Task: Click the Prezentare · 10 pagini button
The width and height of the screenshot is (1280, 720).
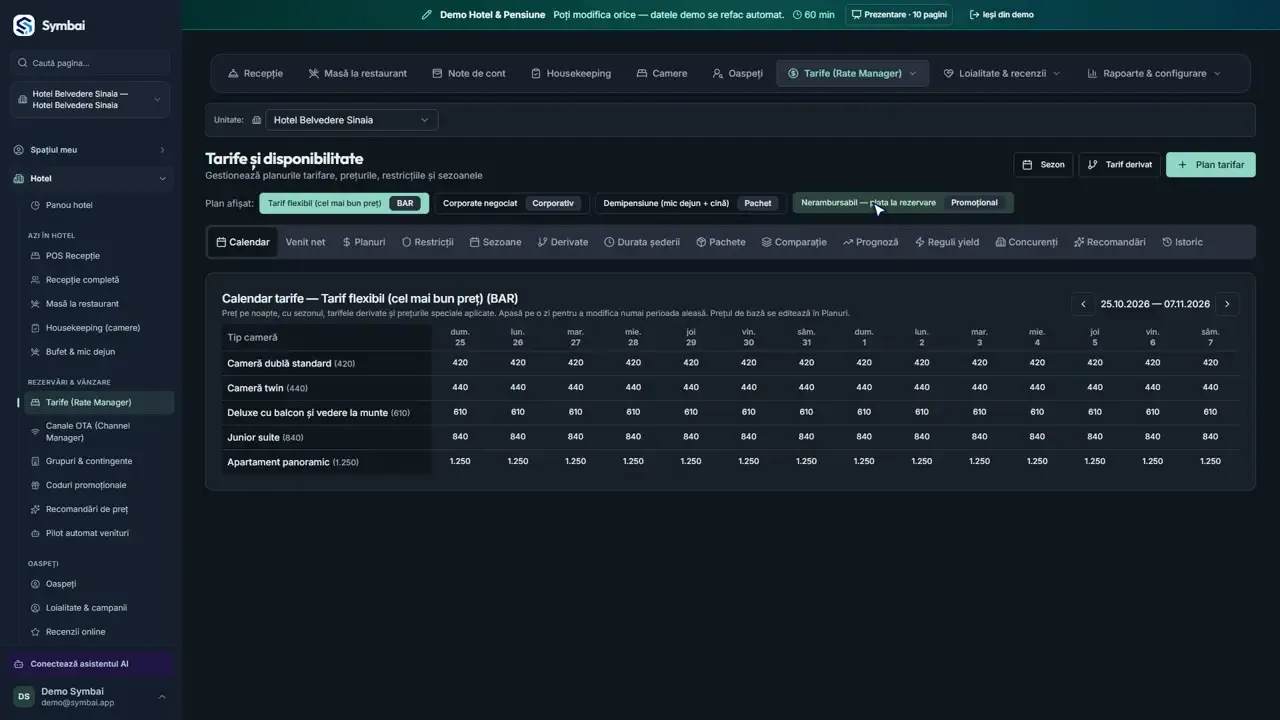Action: [899, 15]
